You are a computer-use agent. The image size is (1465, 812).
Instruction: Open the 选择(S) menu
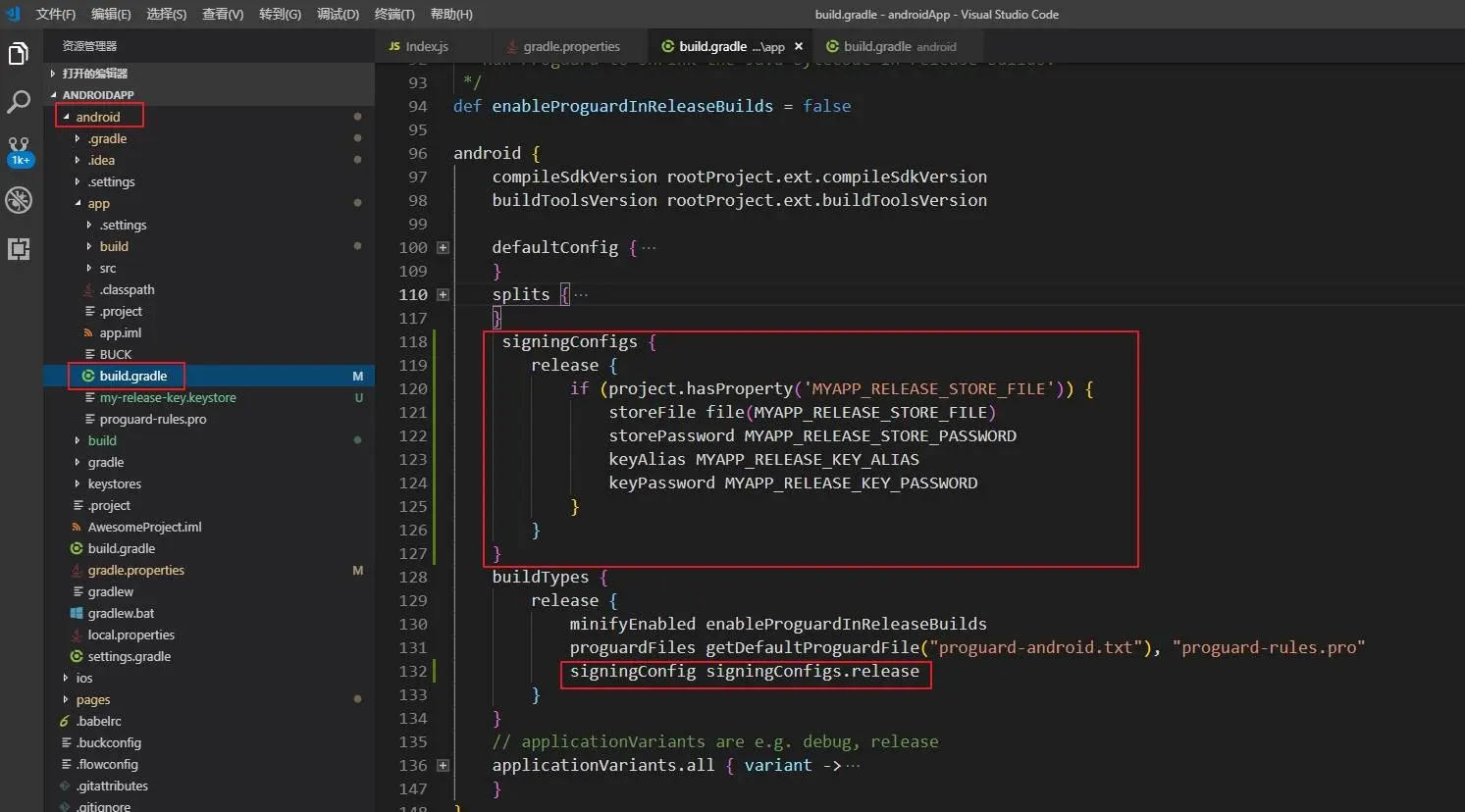tap(167, 14)
